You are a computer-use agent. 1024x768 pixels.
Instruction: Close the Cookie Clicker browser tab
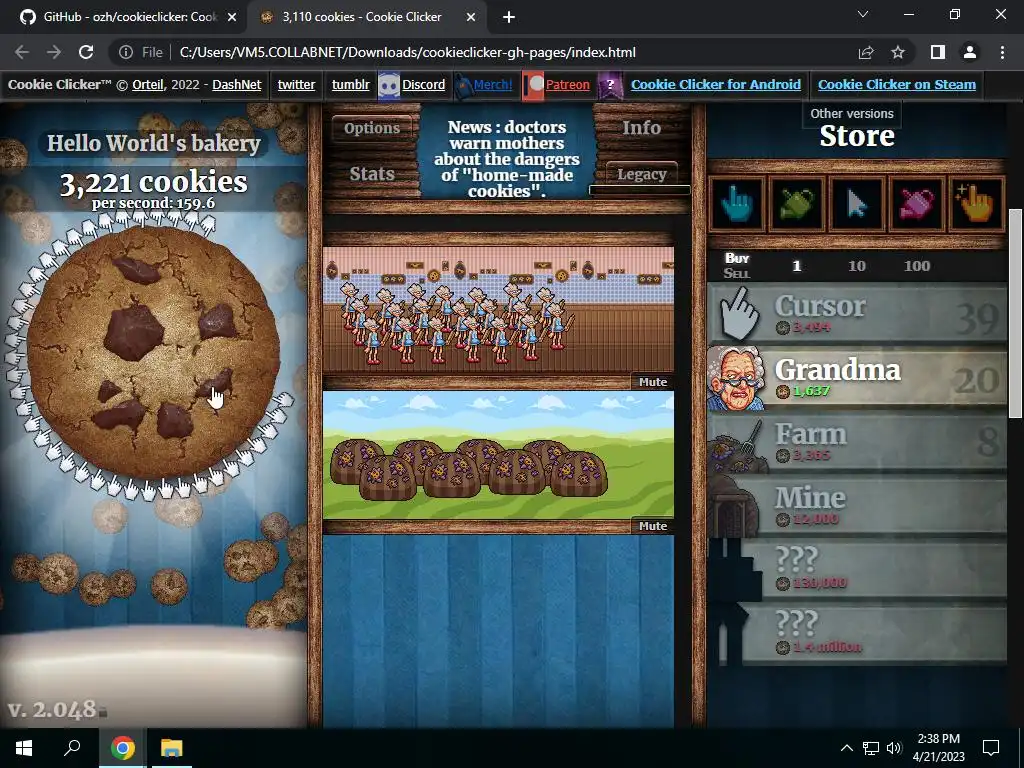click(471, 17)
